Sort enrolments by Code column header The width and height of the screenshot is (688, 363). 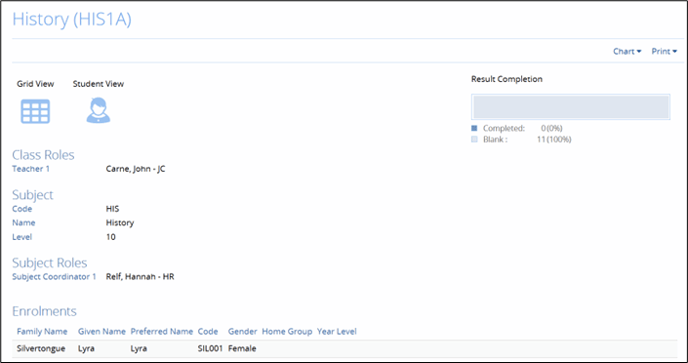[x=208, y=331]
